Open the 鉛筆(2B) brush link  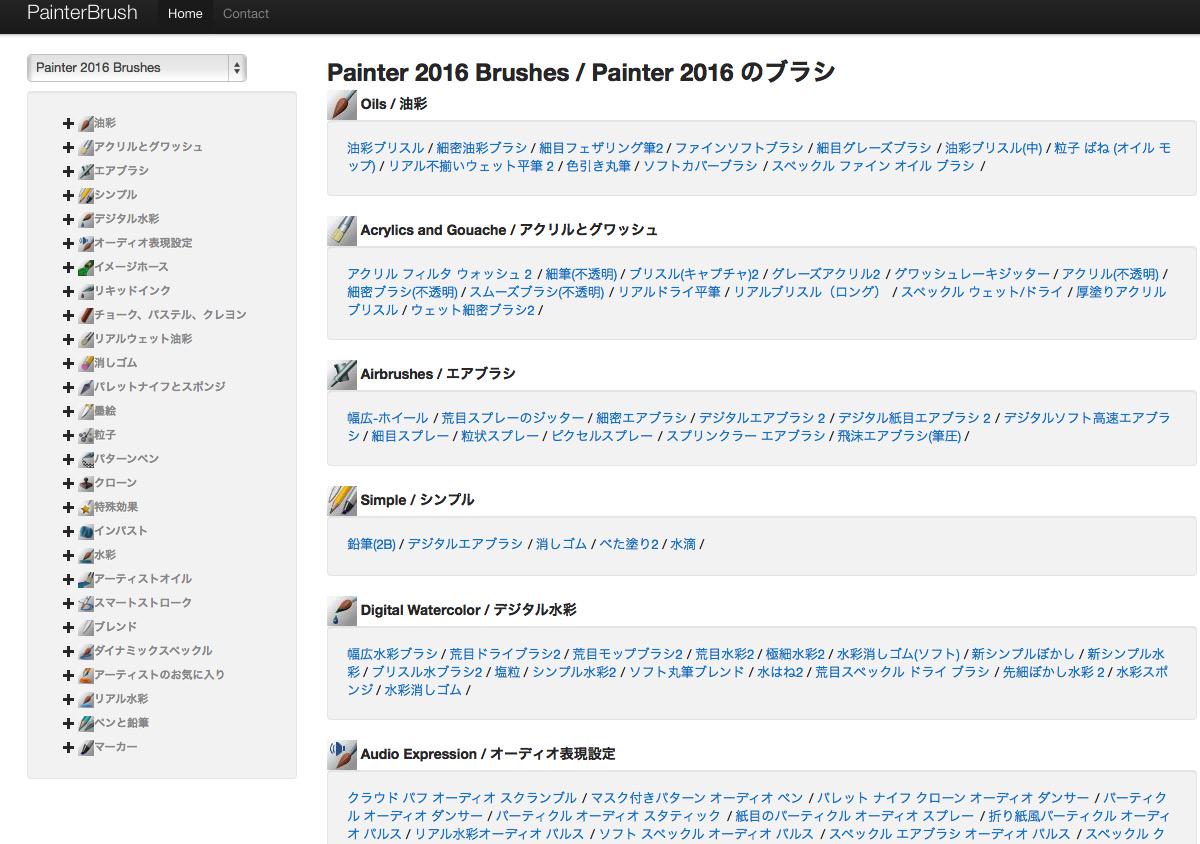pos(372,544)
